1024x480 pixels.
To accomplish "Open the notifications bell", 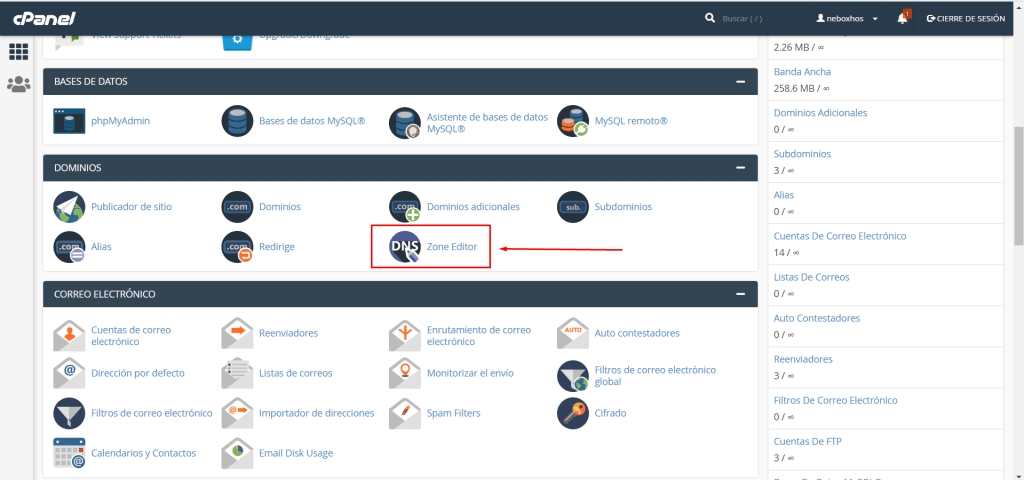I will (x=903, y=18).
